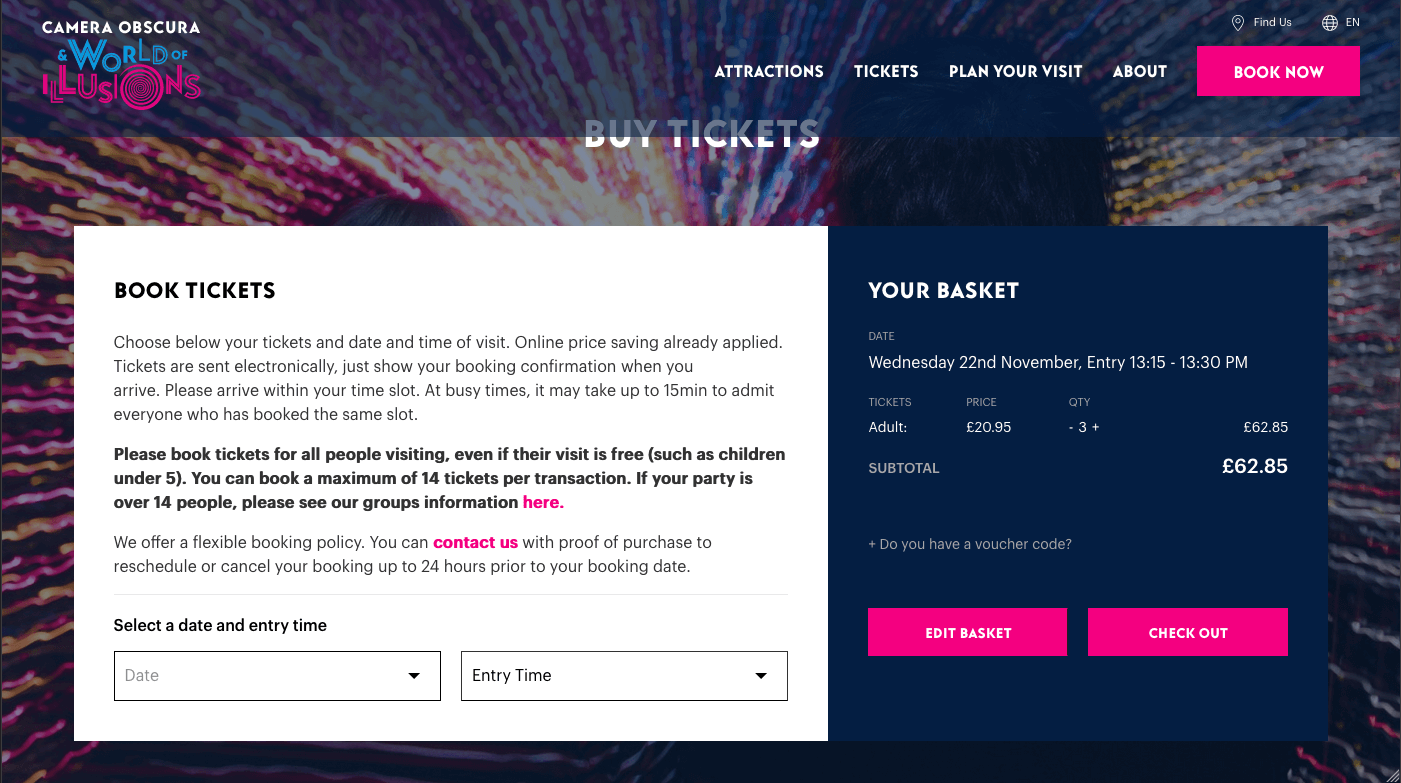Proceed with the Check Out button
Image resolution: width=1401 pixels, height=783 pixels.
[1187, 633]
